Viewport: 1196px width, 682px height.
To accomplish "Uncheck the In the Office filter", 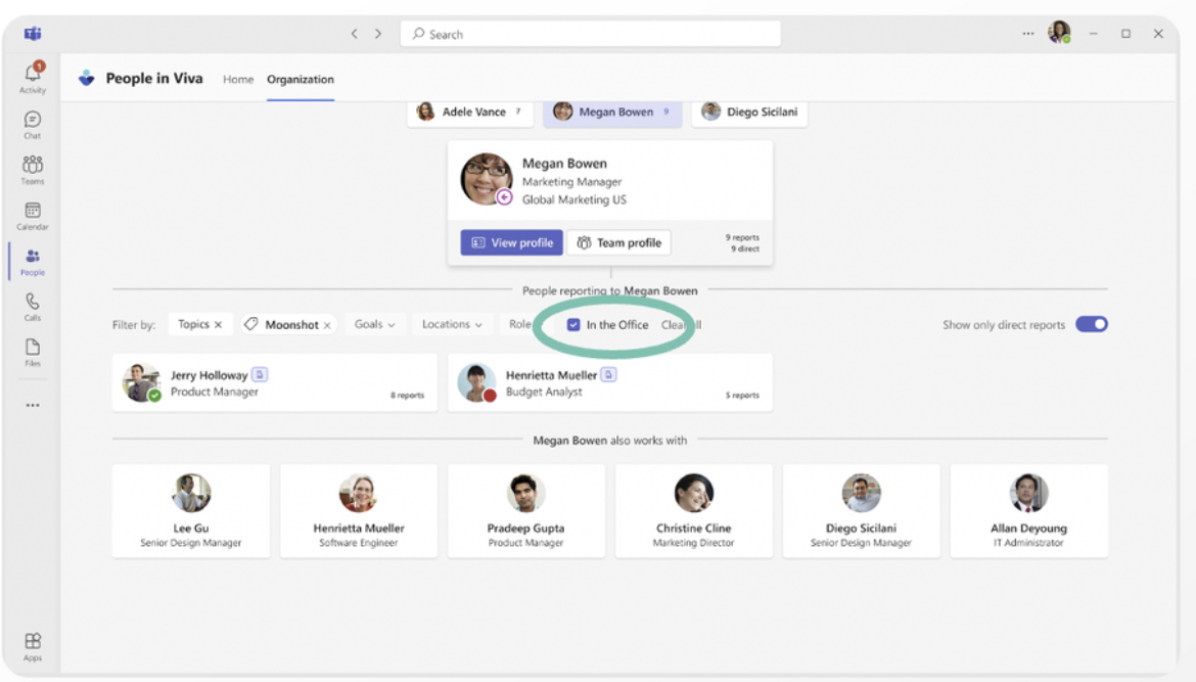I will (x=574, y=324).
